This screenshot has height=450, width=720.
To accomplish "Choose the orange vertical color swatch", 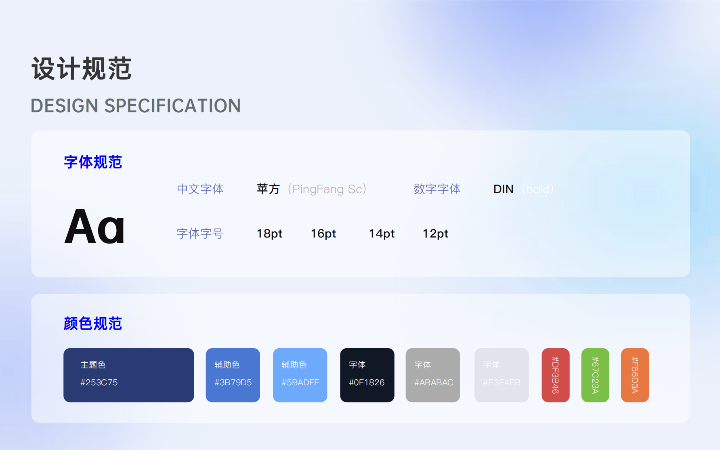I will (635, 375).
